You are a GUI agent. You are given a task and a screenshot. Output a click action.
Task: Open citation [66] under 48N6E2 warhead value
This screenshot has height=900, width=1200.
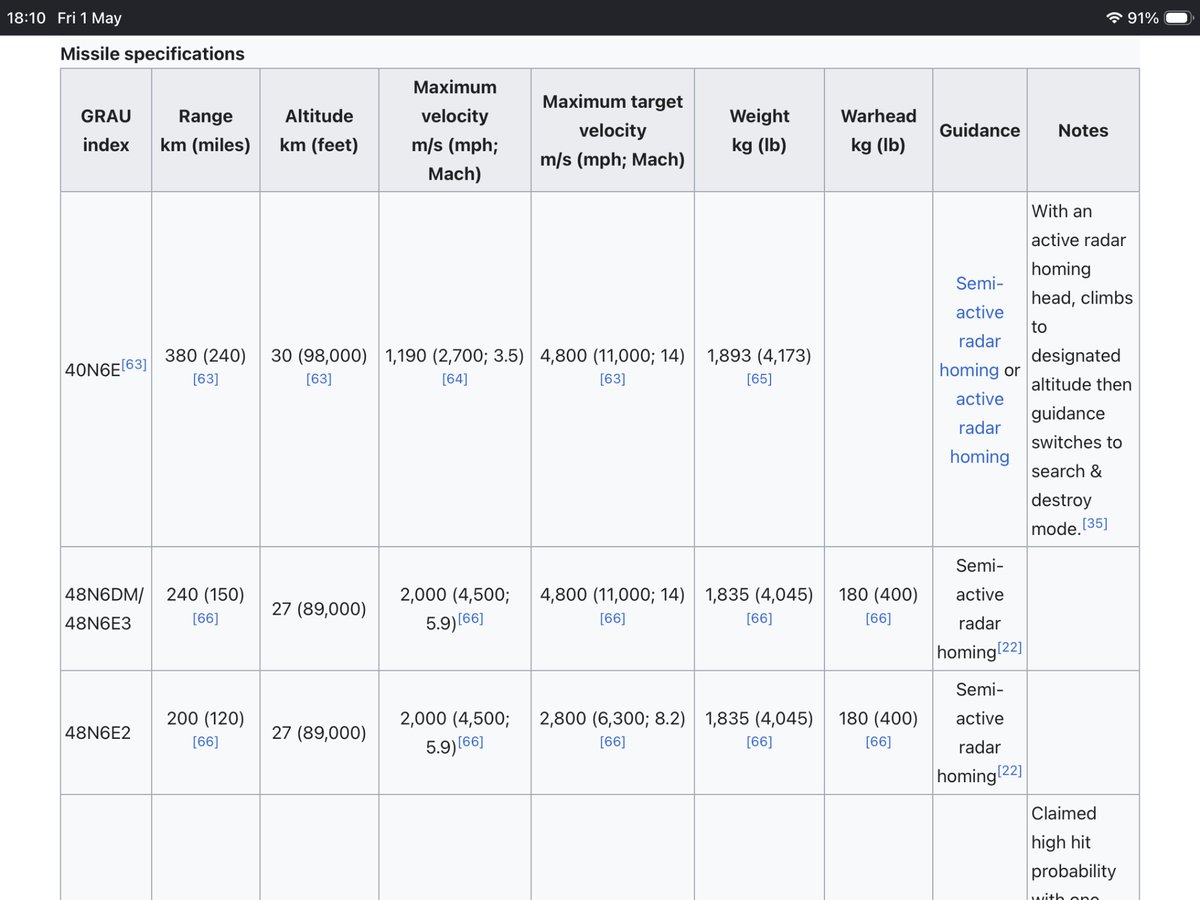[x=878, y=741]
